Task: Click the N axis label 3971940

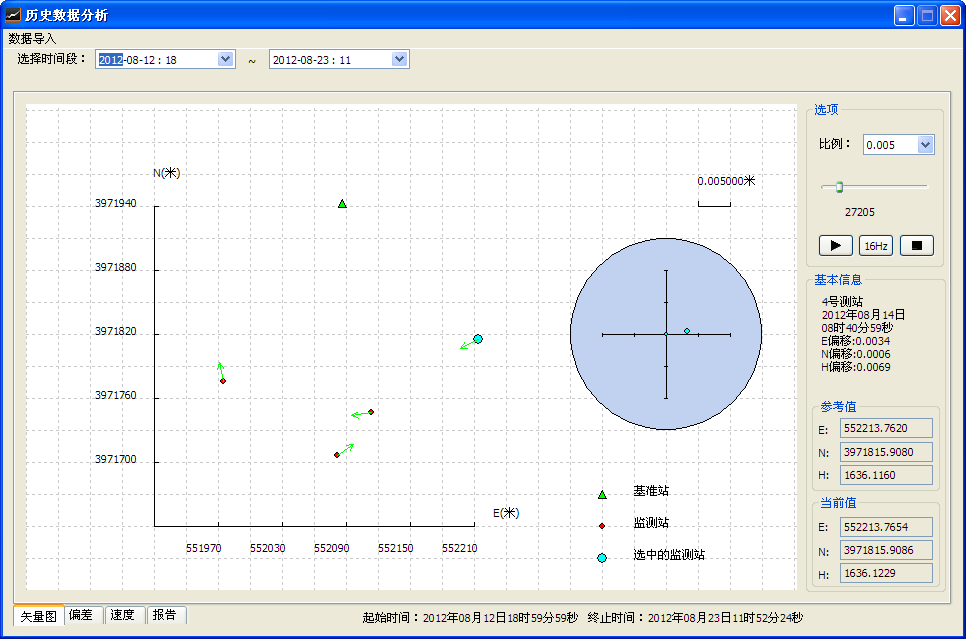Action: tap(116, 203)
